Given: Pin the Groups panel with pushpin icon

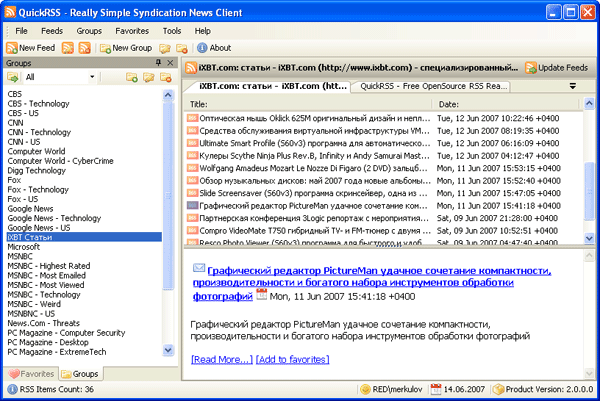Looking at the screenshot, I should coord(158,62).
